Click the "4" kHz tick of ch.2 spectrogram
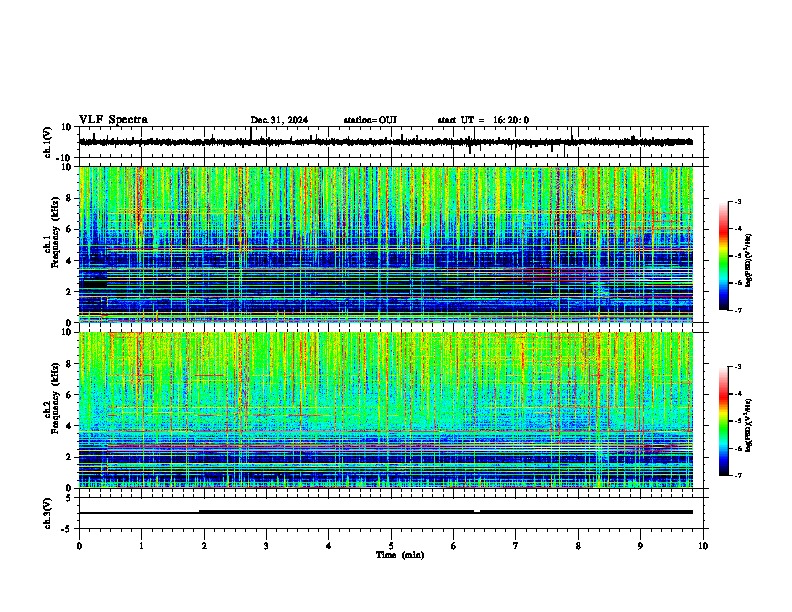Image resolution: width=792 pixels, height=612 pixels. click(x=70, y=426)
